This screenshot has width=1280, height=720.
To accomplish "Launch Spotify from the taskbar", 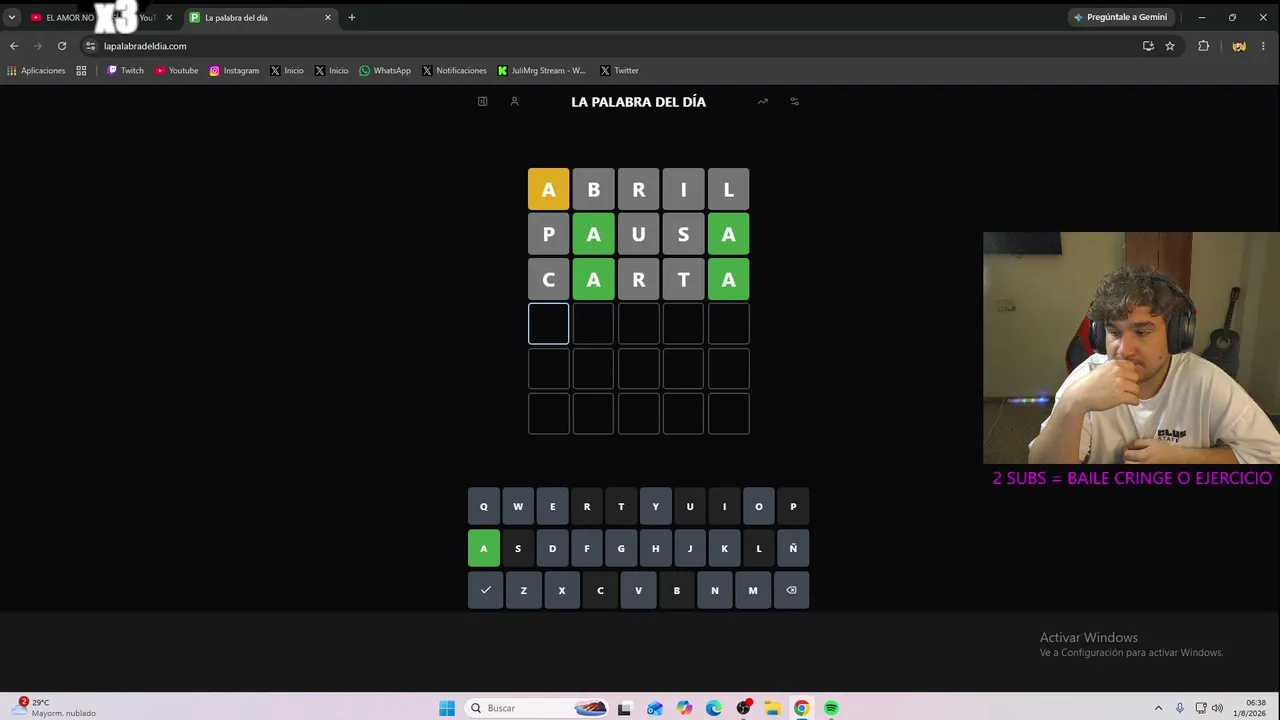I will point(831,708).
